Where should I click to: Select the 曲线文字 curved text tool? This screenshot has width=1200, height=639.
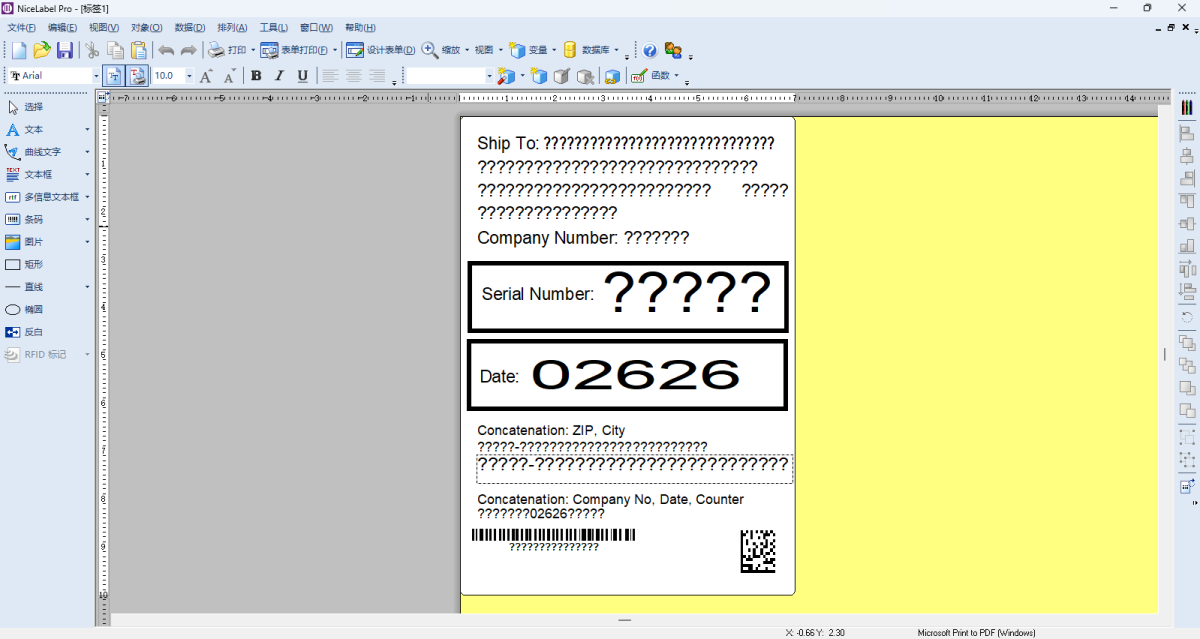click(42, 152)
